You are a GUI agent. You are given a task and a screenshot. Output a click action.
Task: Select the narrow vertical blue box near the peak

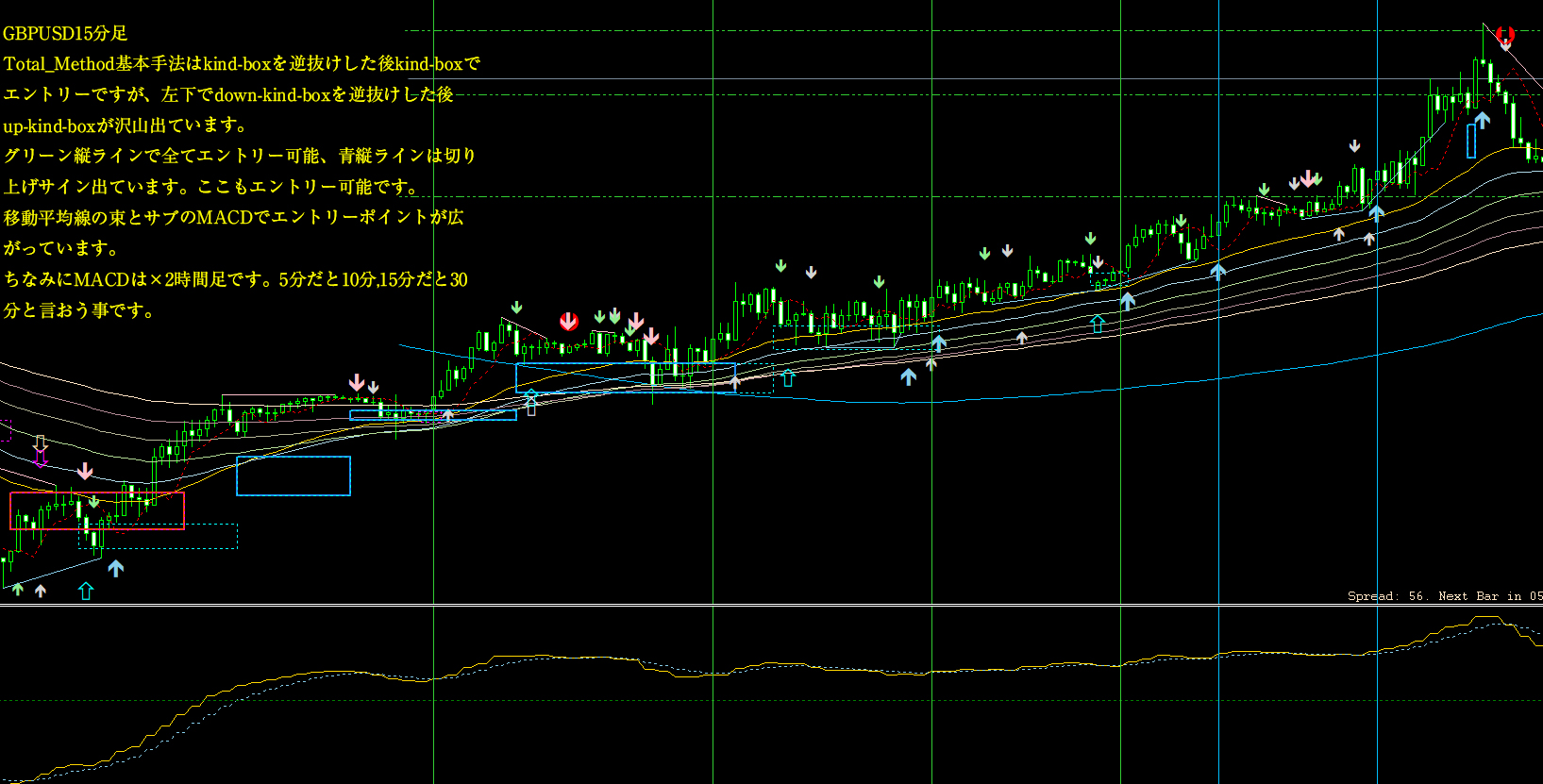tap(1471, 142)
